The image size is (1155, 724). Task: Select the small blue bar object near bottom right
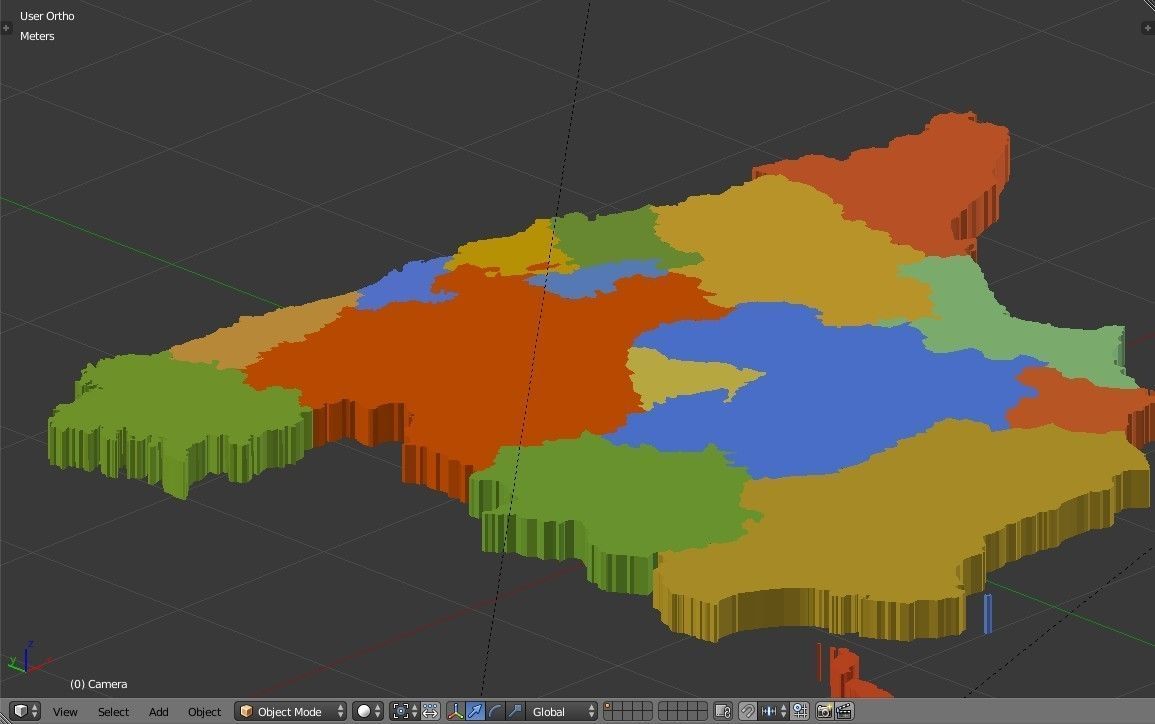coord(988,614)
